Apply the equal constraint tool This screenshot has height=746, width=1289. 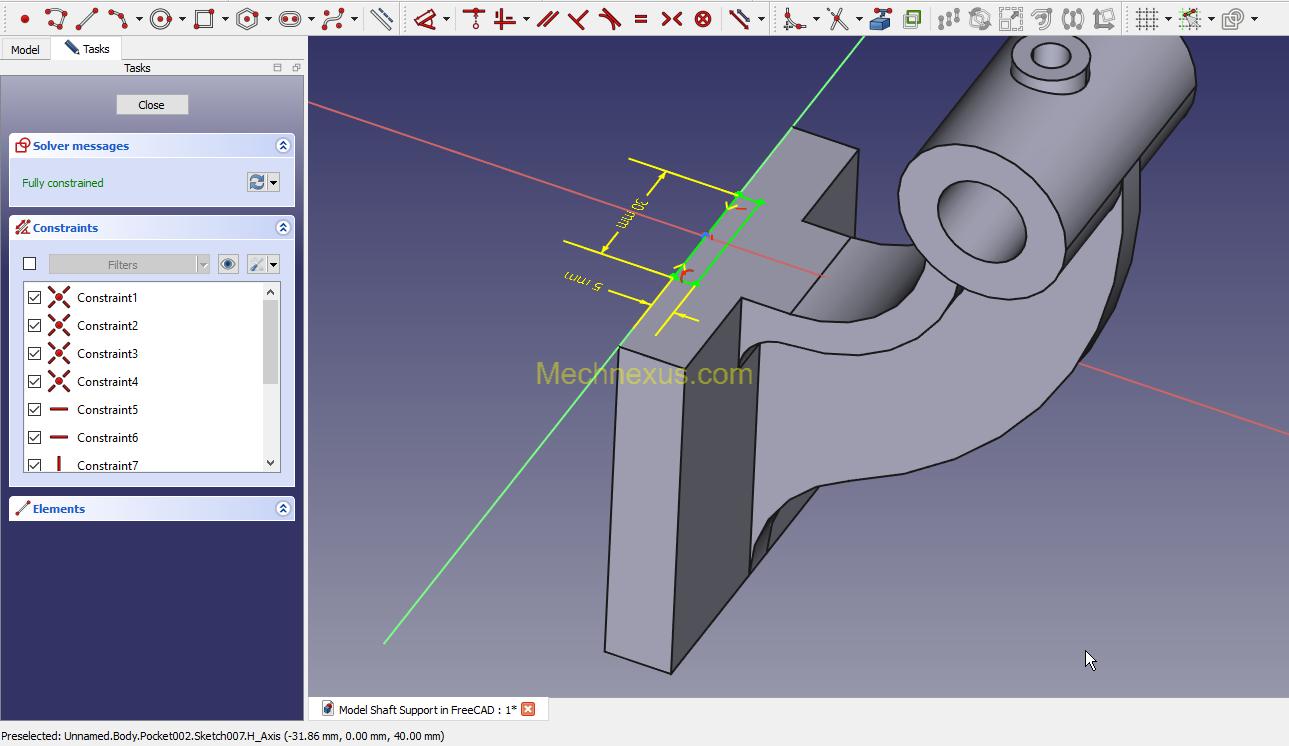641,18
